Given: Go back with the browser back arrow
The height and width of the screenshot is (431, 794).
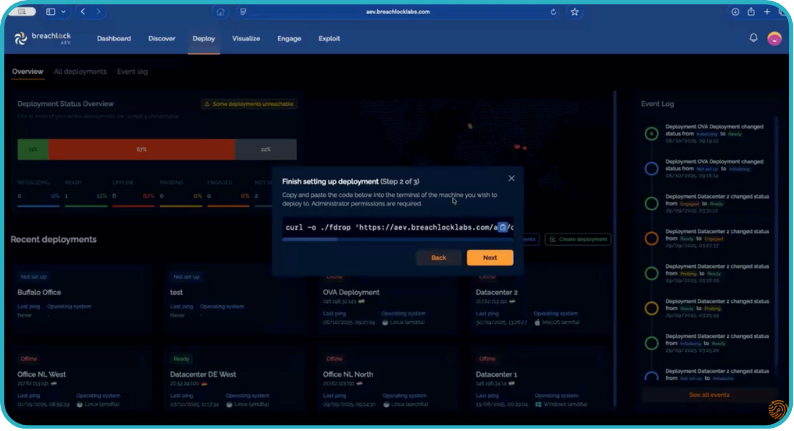Looking at the screenshot, I should (83, 12).
